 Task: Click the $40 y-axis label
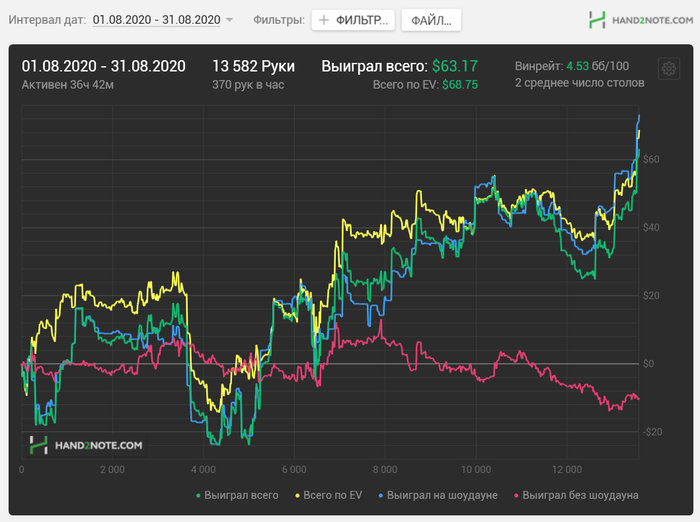point(651,228)
